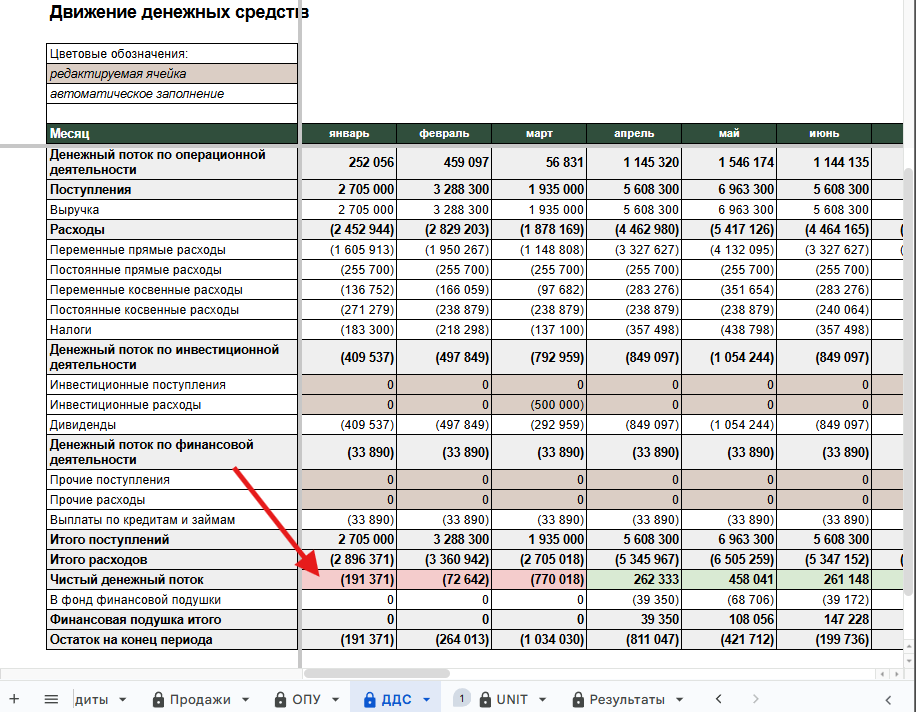Click the vertical scrollbar thumb
This screenshot has width=916, height=712.
[908, 381]
